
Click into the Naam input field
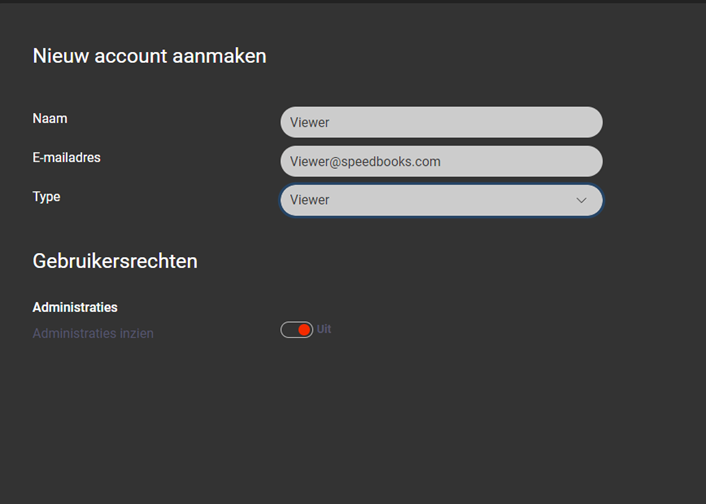[441, 122]
